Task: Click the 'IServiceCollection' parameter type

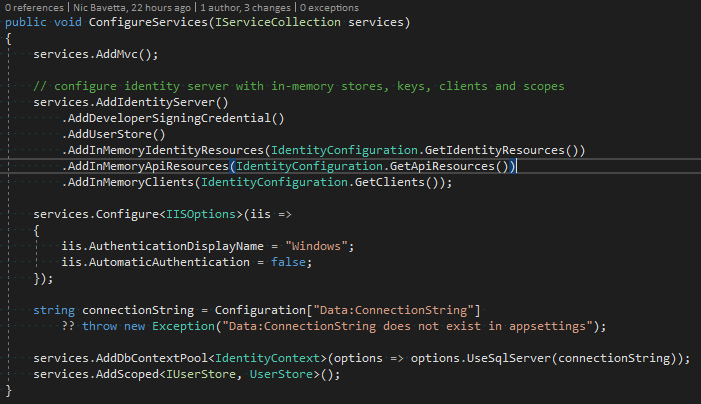Action: (278, 22)
